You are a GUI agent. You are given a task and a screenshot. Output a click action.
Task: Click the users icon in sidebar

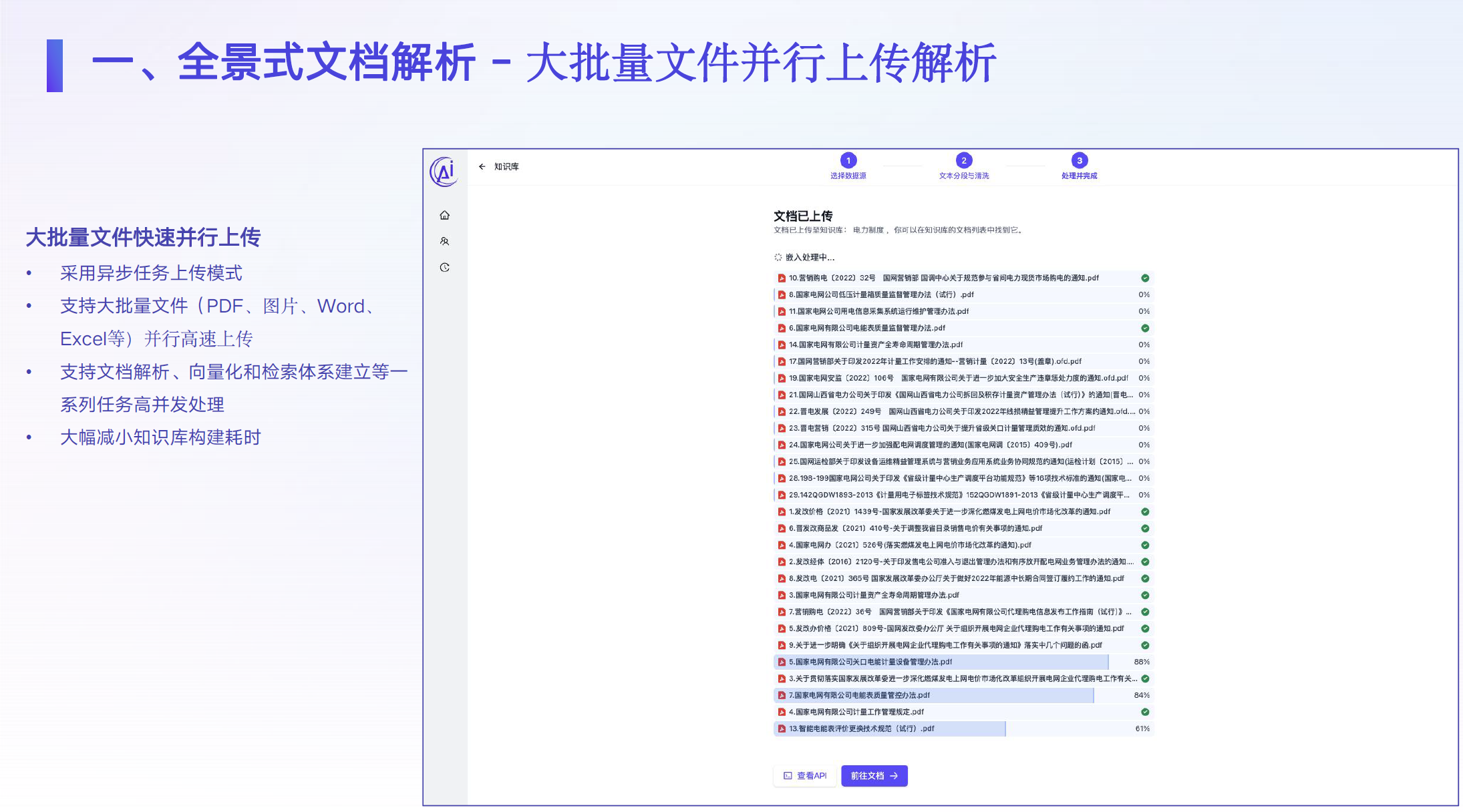(x=445, y=241)
